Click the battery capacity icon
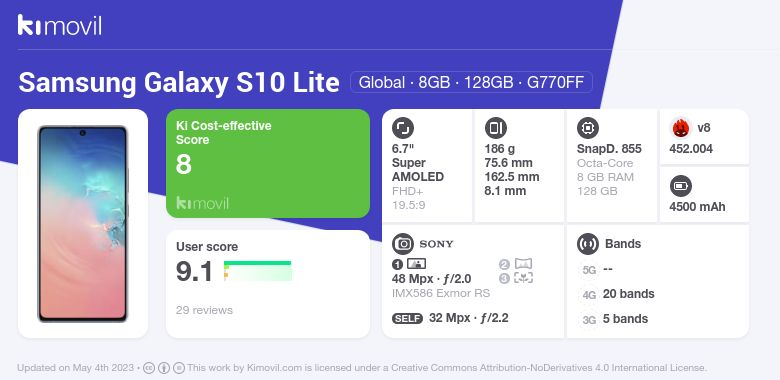The height and width of the screenshot is (380, 780). (x=681, y=187)
